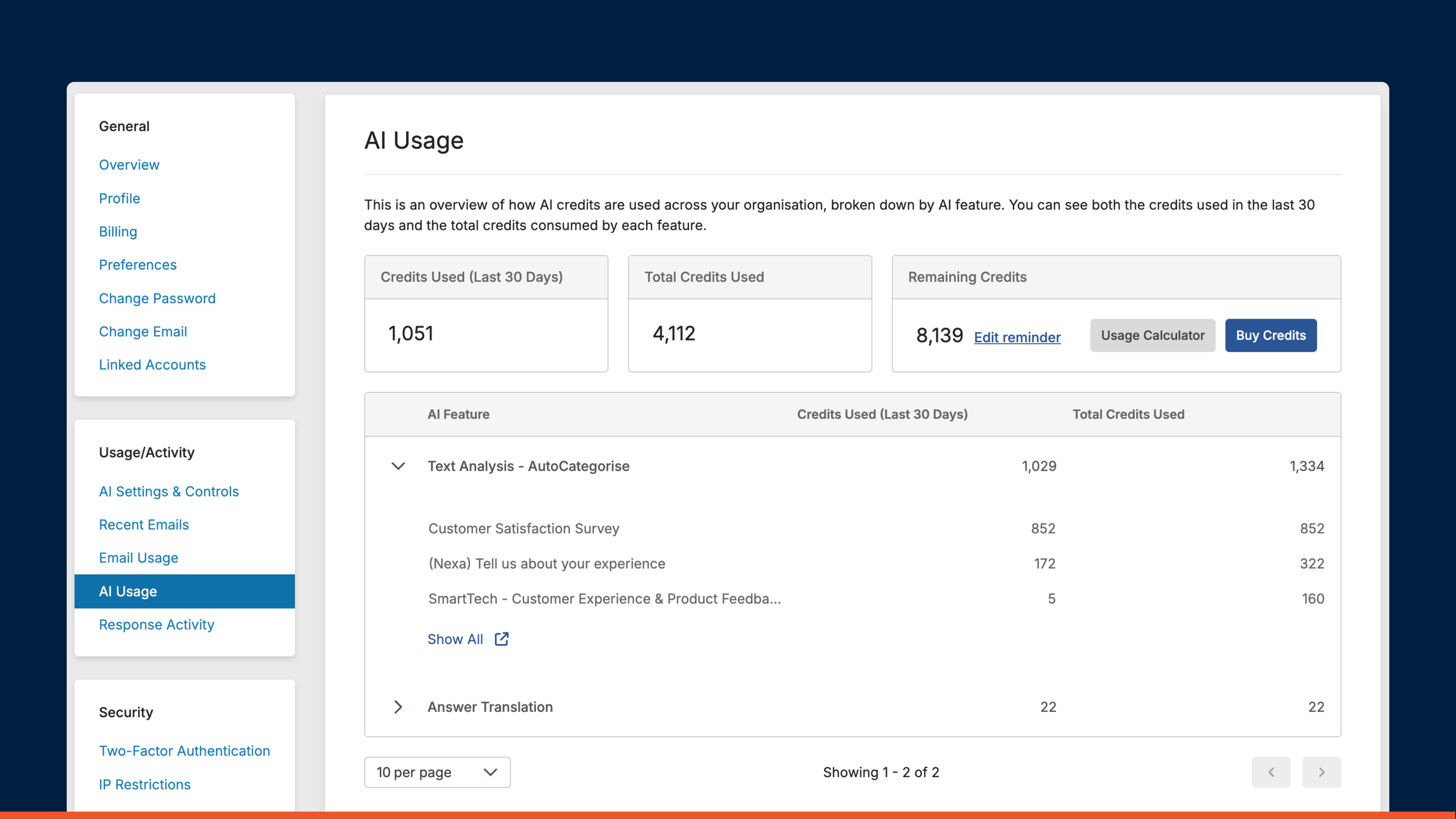1456x819 pixels.
Task: Click the next page arrow
Action: click(1321, 772)
